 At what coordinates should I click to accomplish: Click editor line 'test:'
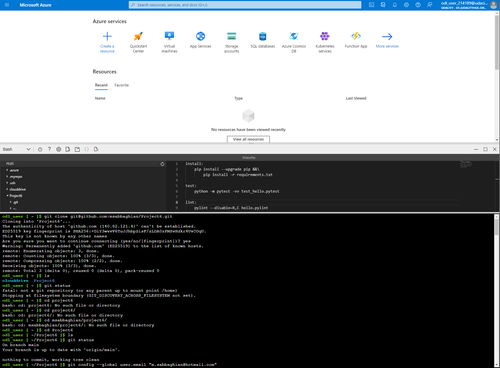click(191, 186)
